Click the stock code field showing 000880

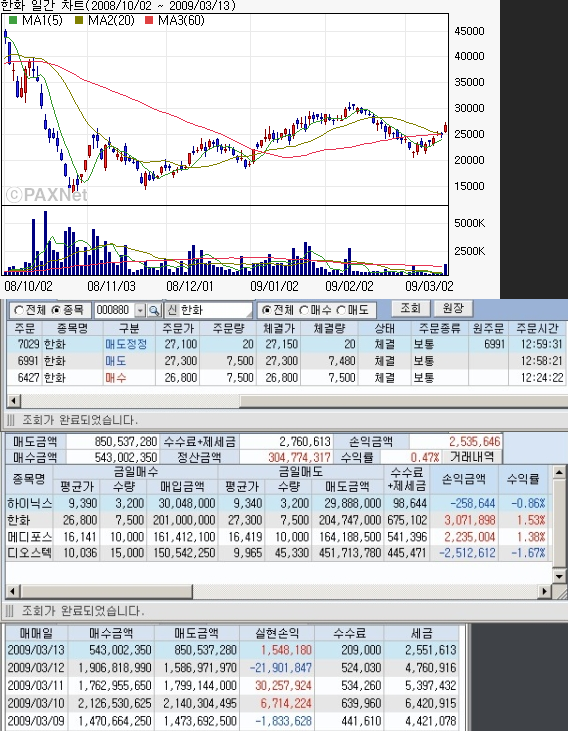click(115, 310)
